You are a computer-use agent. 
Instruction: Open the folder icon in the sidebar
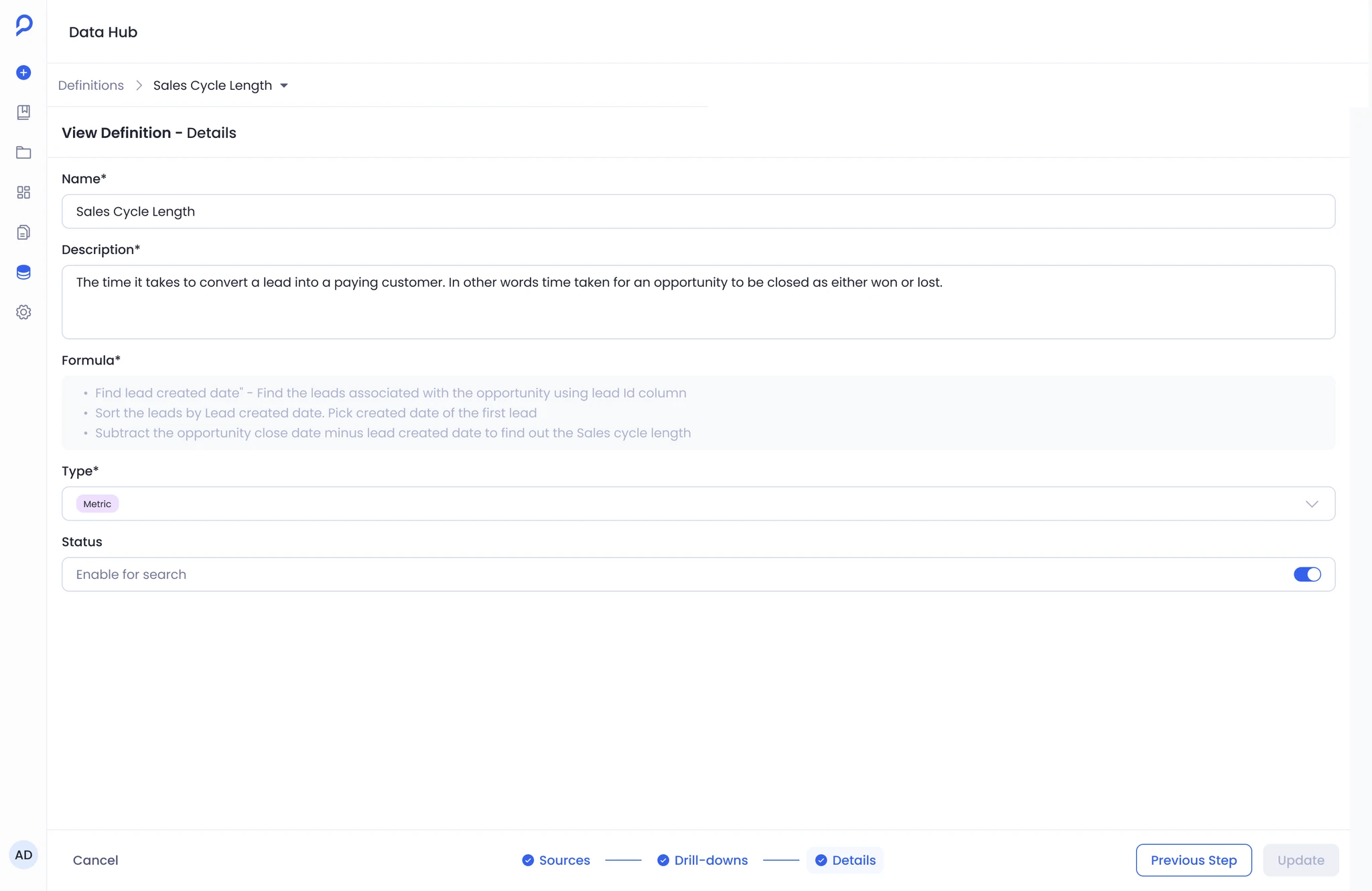click(23, 152)
